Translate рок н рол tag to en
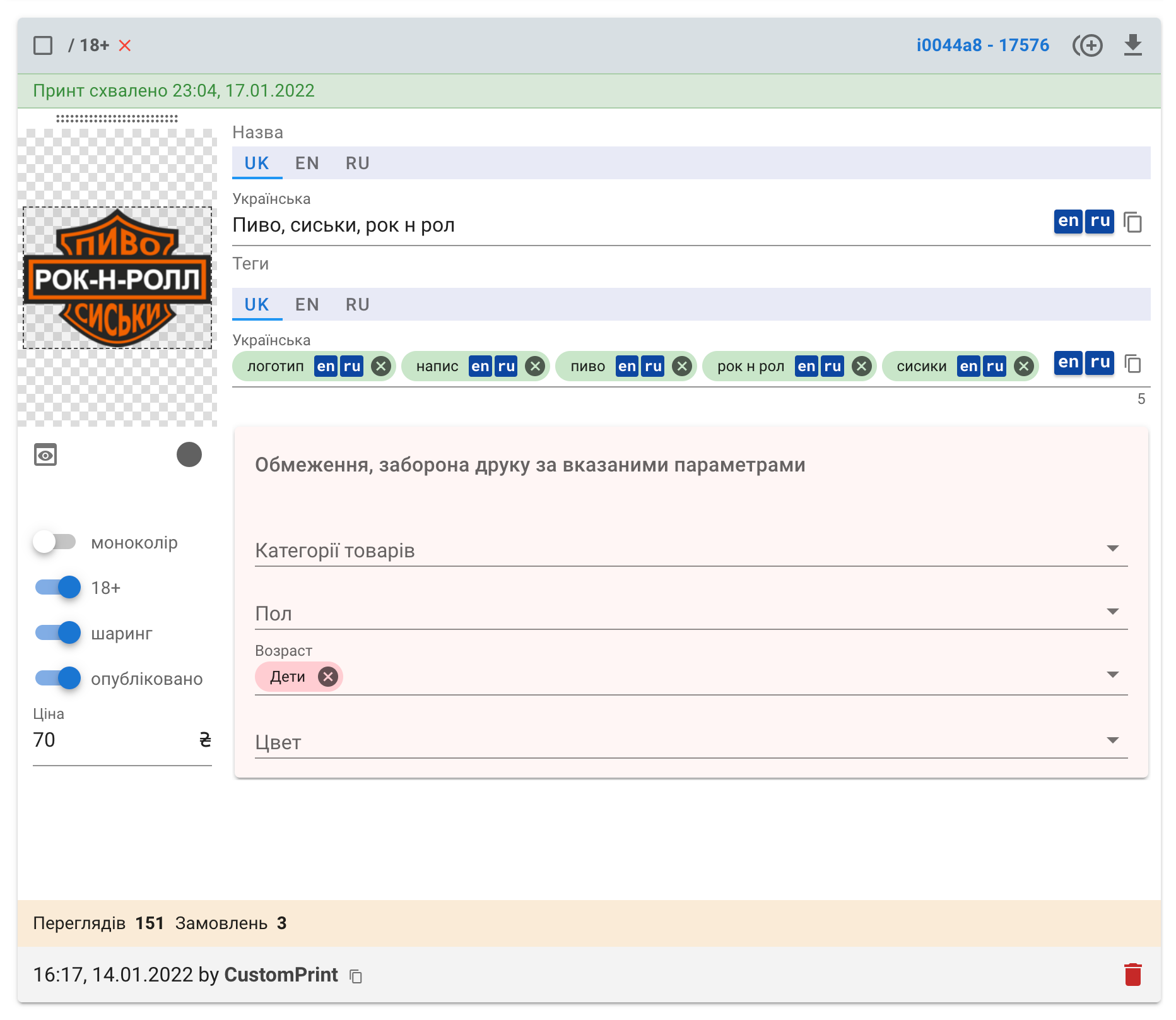Image resolution: width=1176 pixels, height=1020 pixels. pos(806,366)
